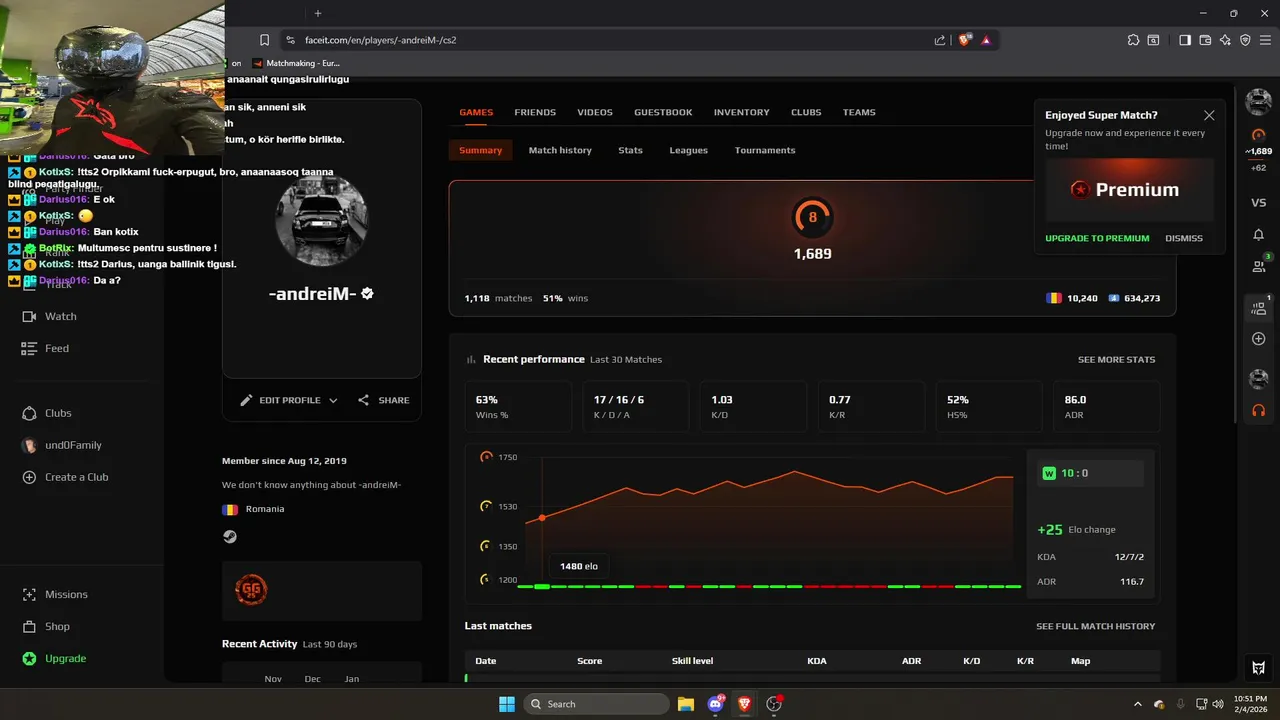The width and height of the screenshot is (1280, 720).
Task: Open the Brave Shields lion icon
Action: 965,40
